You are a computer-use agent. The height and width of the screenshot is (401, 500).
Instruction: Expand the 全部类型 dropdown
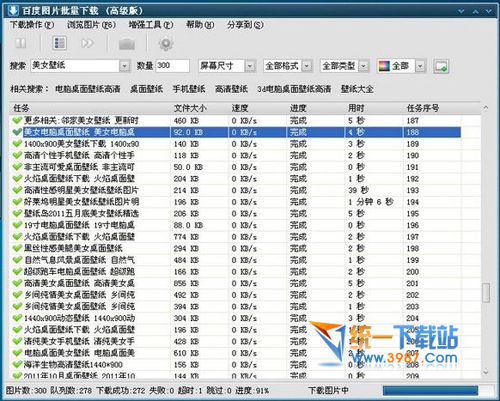[x=364, y=66]
